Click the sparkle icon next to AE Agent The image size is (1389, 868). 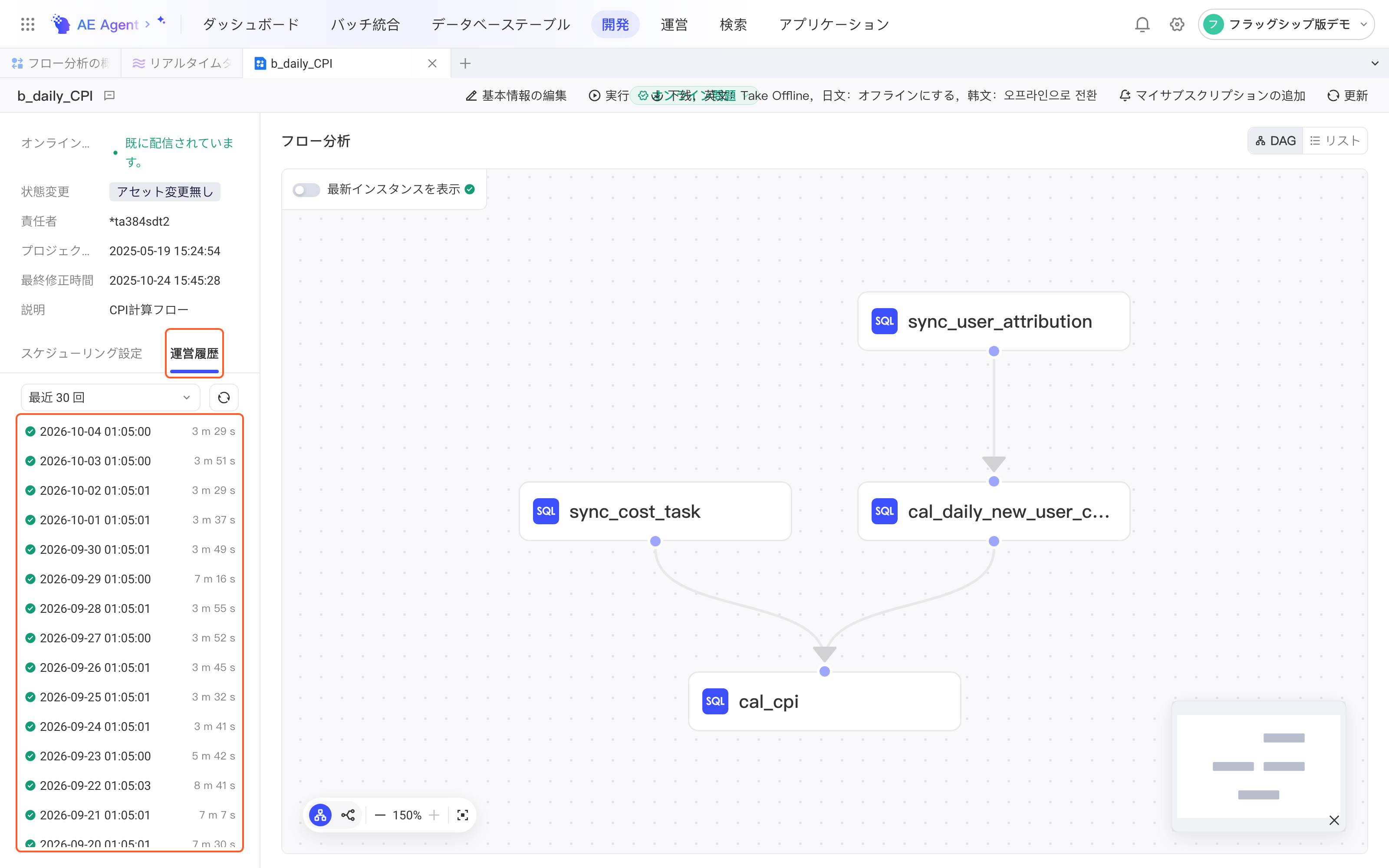click(161, 21)
